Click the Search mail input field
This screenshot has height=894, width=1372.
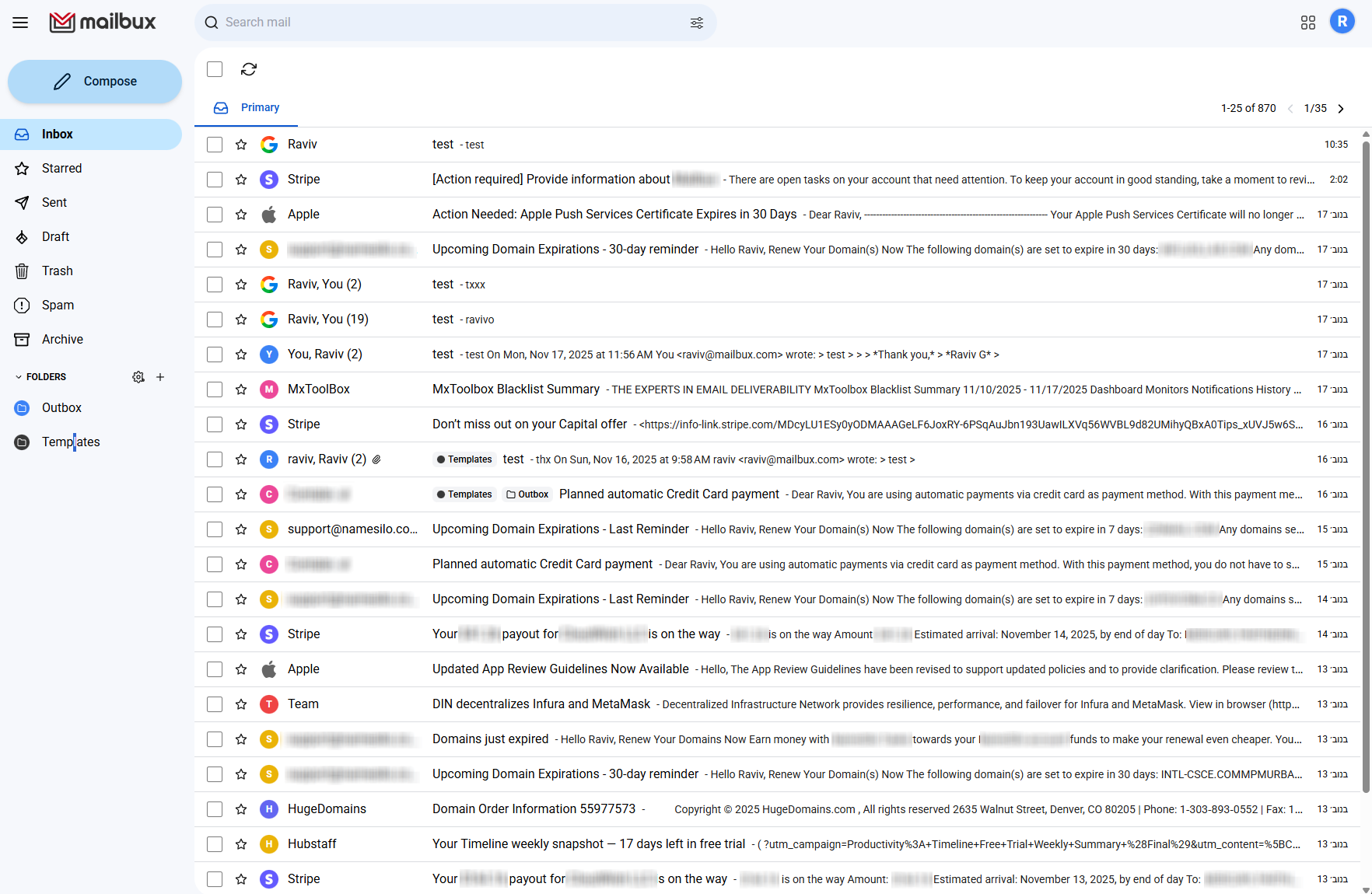pos(428,23)
